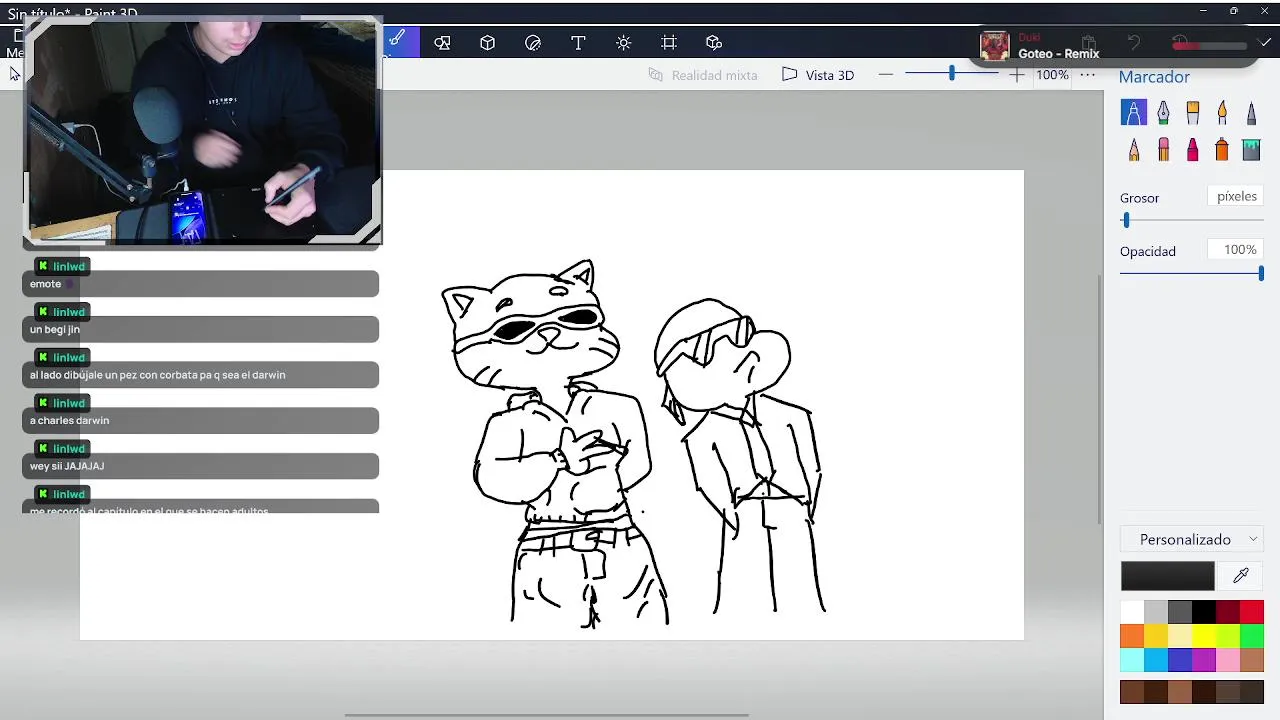The image size is (1280, 720).
Task: Click the zoom in plus icon
Action: coord(1016,75)
